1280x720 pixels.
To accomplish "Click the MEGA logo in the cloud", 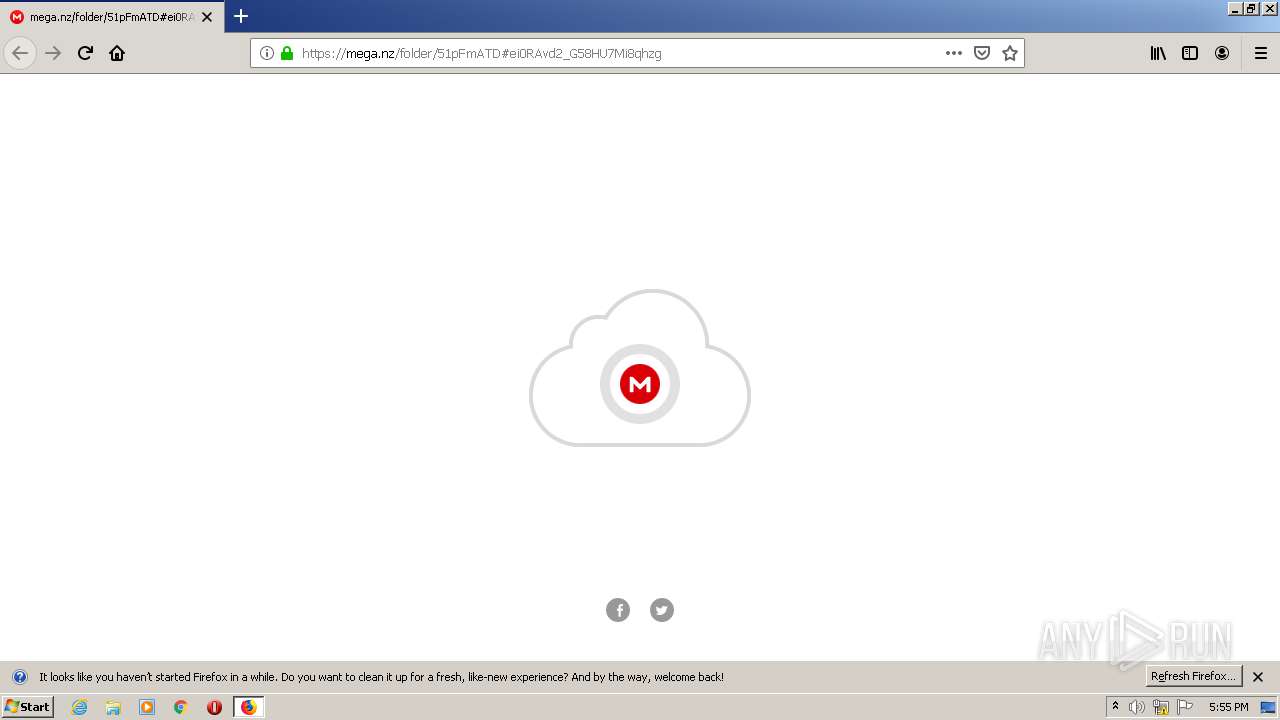I will point(640,384).
